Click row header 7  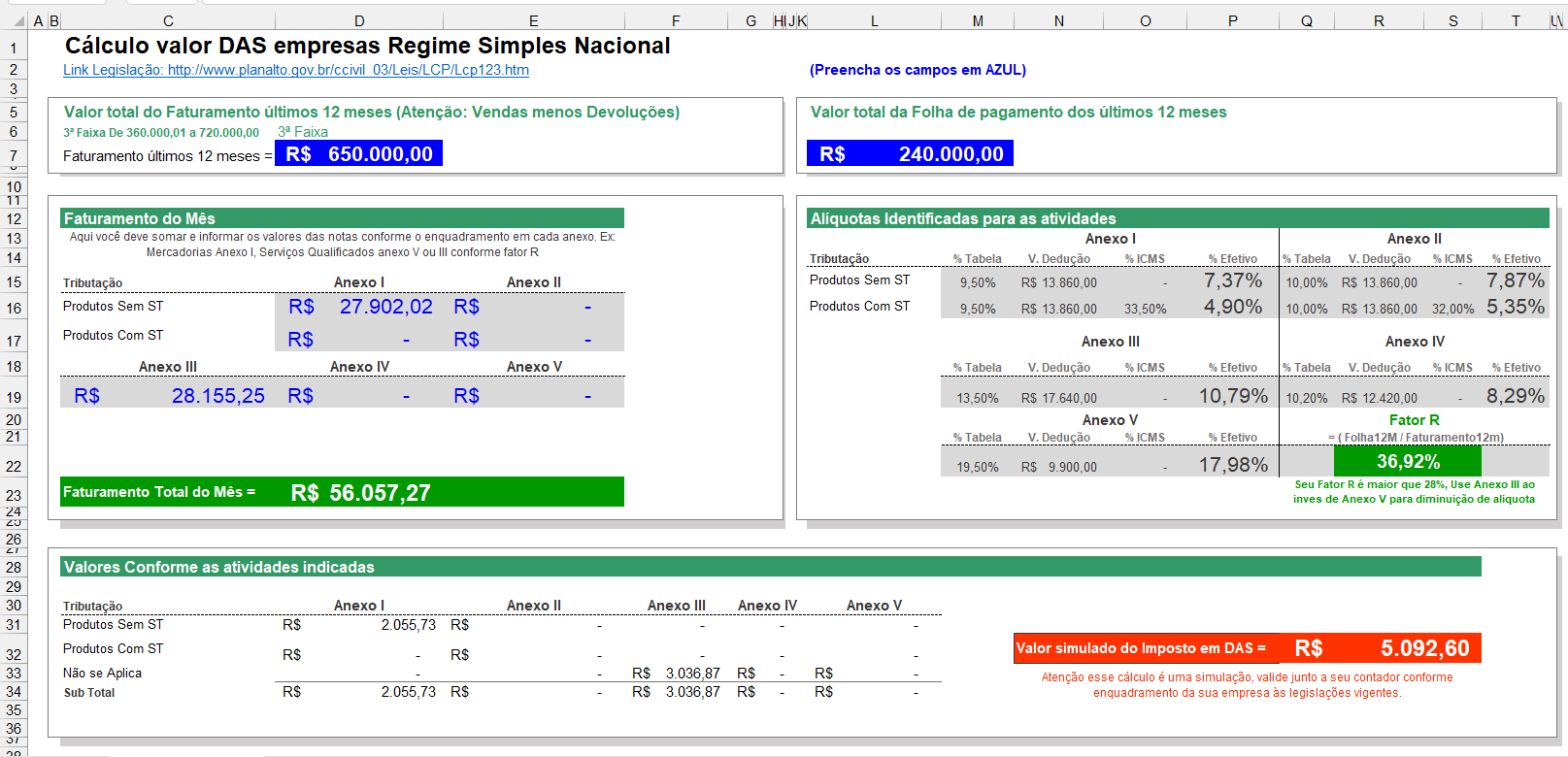pos(14,155)
